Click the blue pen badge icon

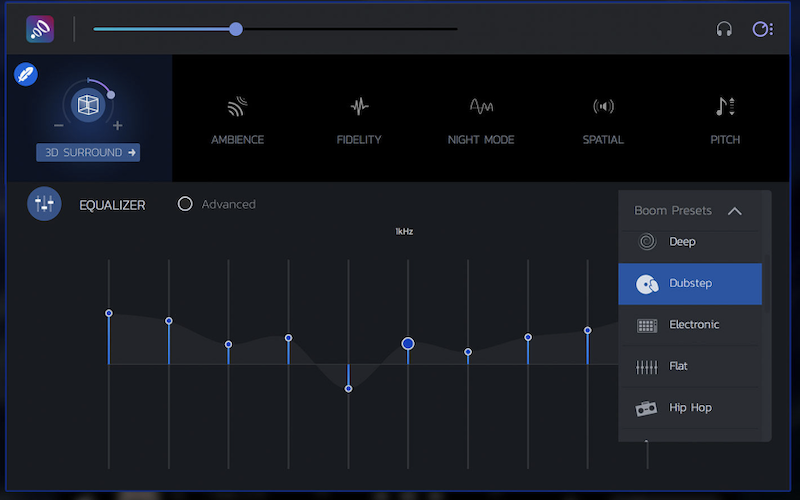pyautogui.click(x=26, y=74)
